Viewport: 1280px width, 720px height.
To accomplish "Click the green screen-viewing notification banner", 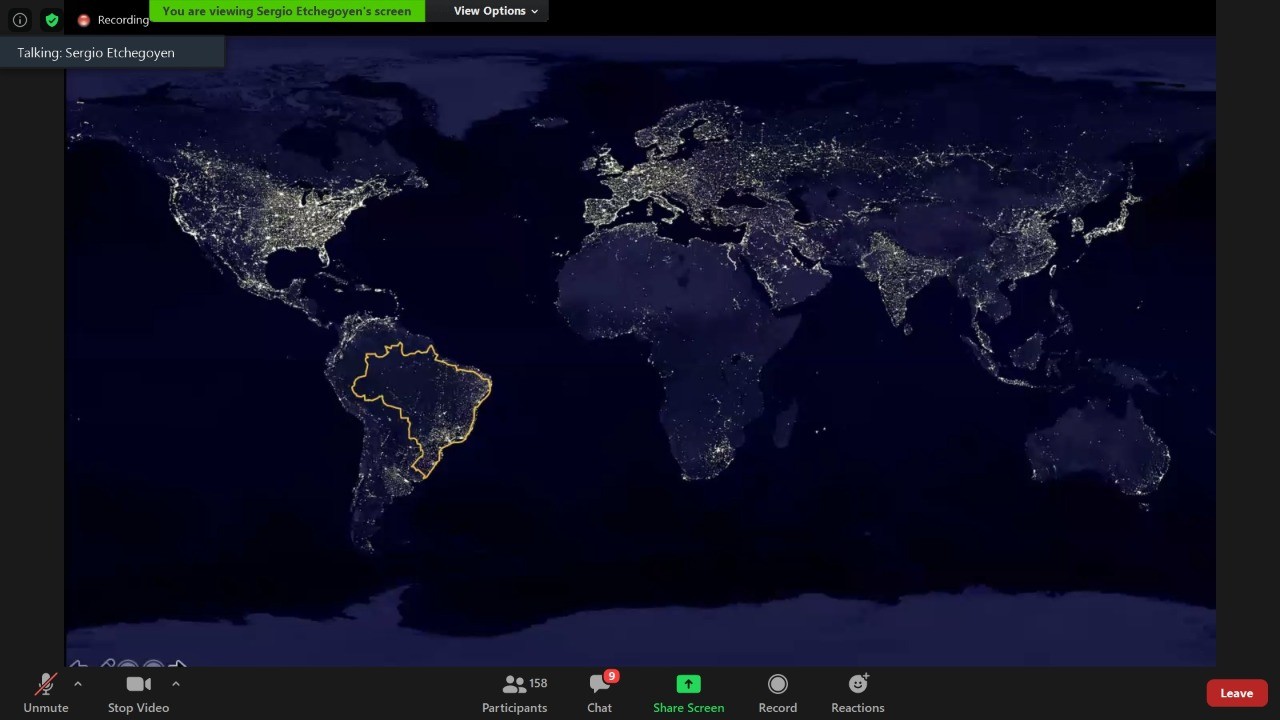I will (x=286, y=11).
